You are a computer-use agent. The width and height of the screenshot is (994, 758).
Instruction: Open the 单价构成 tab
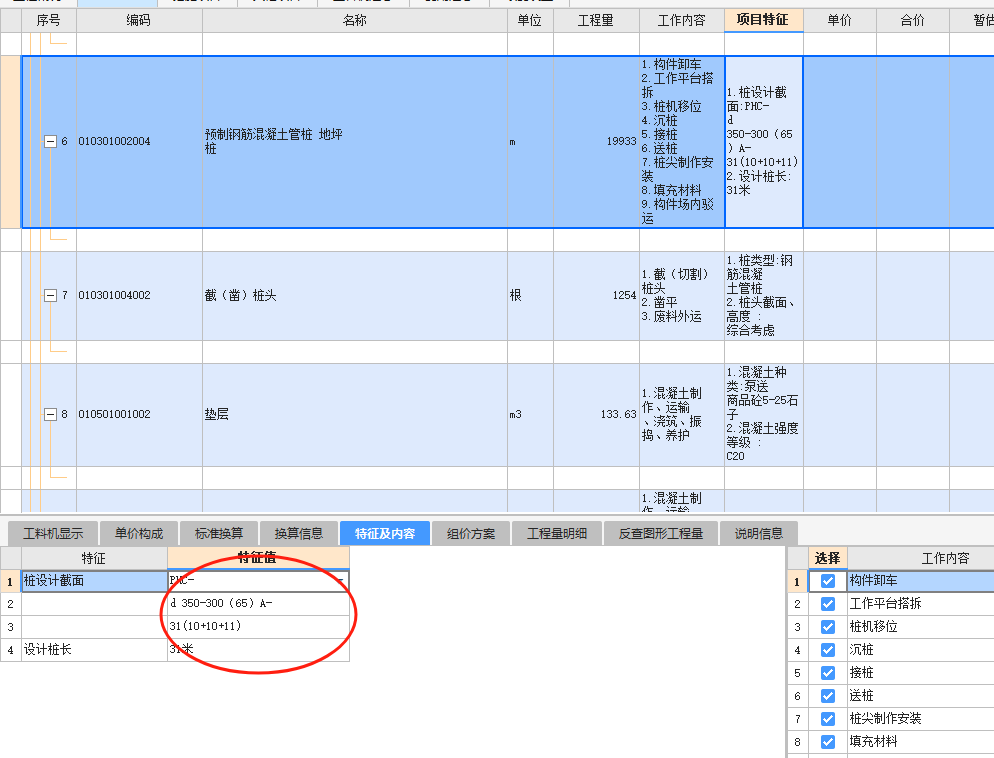point(139,534)
